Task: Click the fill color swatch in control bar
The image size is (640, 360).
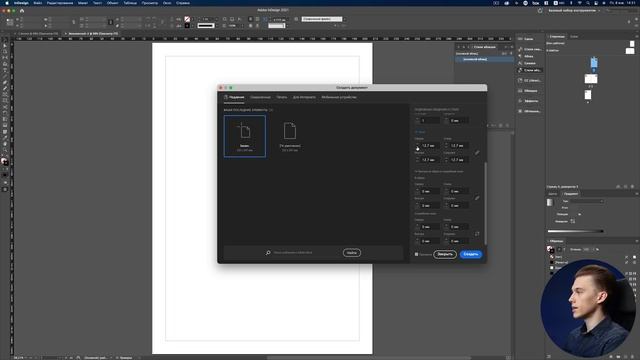Action: point(187,19)
